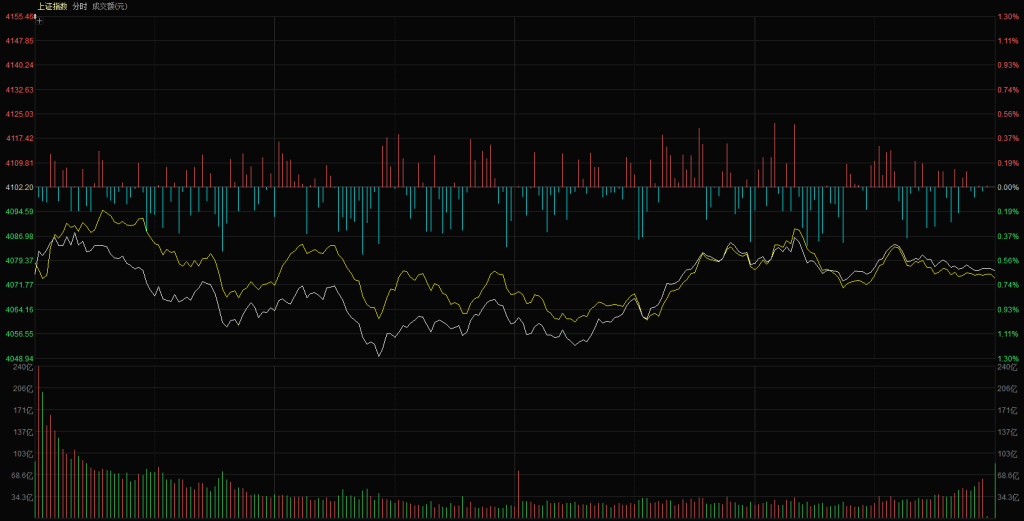
Task: Select the red 1.30% label at top right
Action: coord(1007,16)
